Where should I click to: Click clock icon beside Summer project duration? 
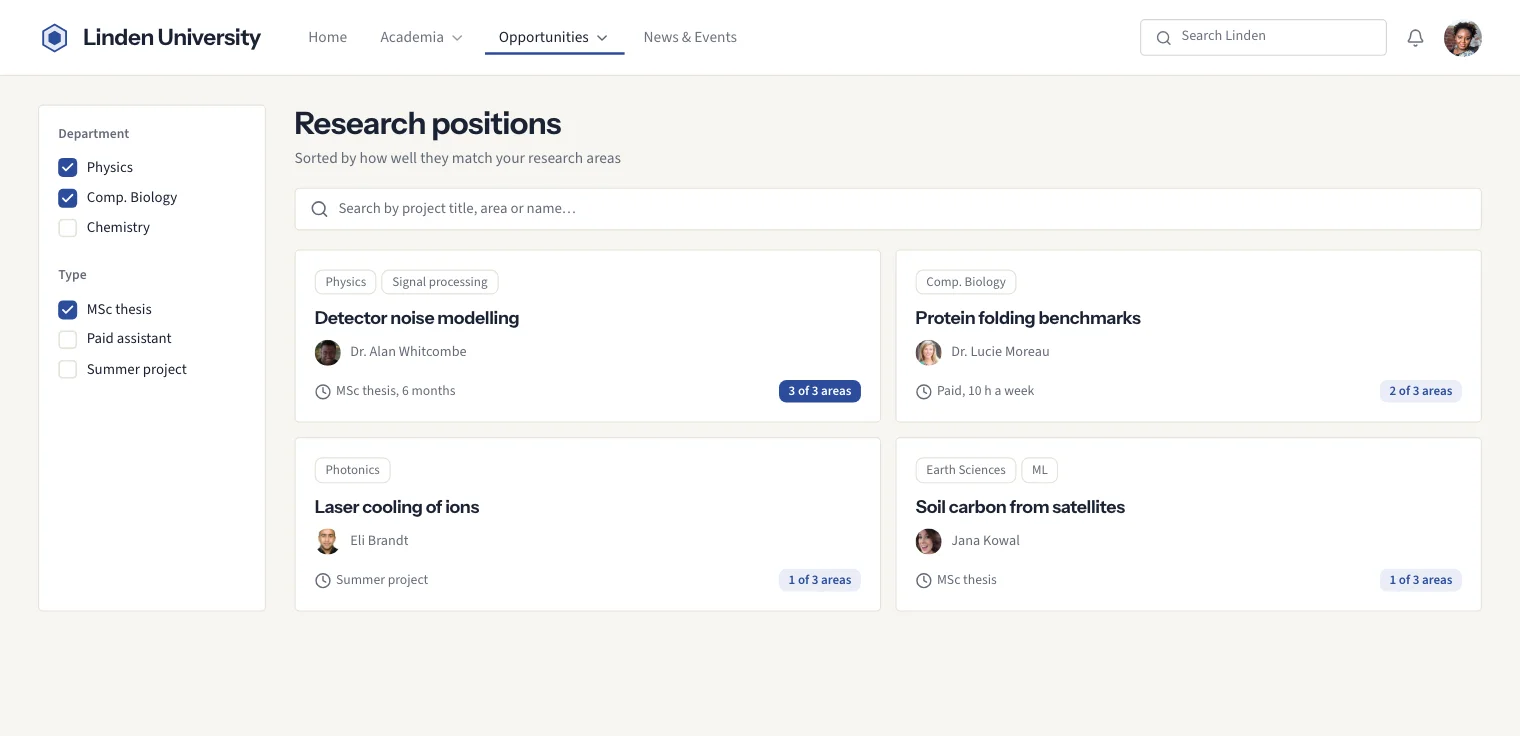point(323,581)
